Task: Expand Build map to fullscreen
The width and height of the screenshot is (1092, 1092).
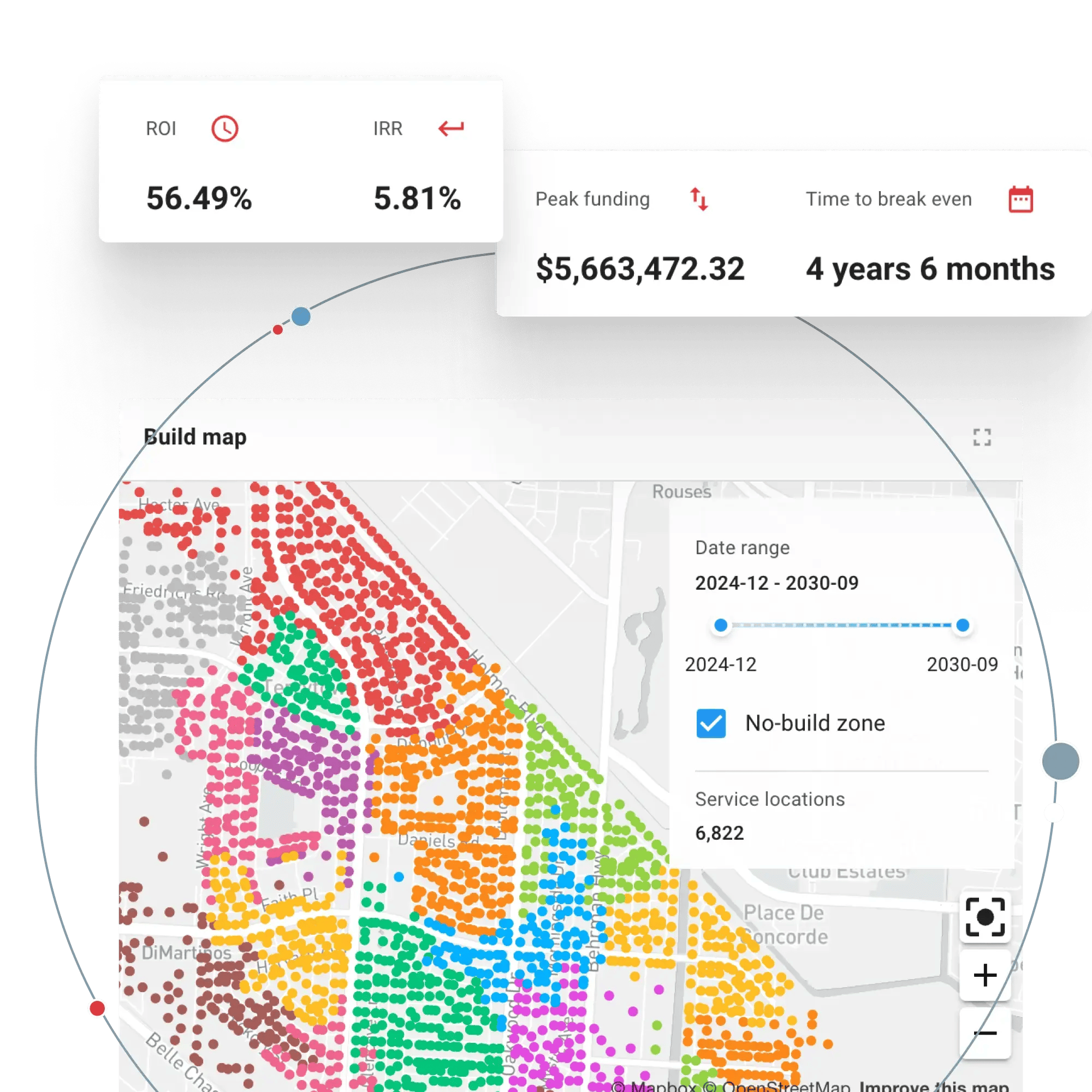Action: tap(982, 437)
